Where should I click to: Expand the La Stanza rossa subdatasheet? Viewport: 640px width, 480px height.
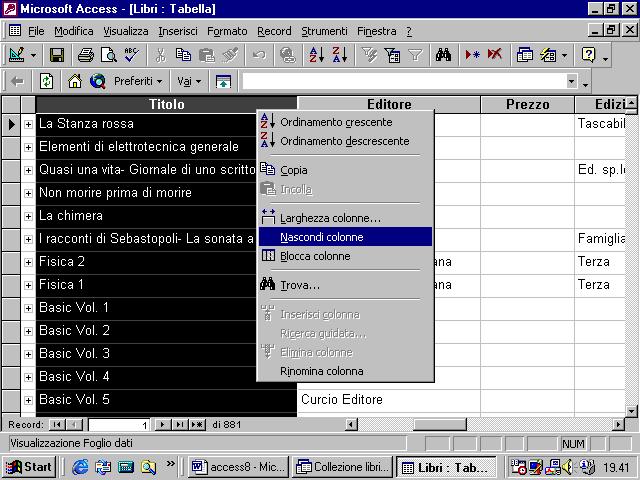click(x=28, y=124)
